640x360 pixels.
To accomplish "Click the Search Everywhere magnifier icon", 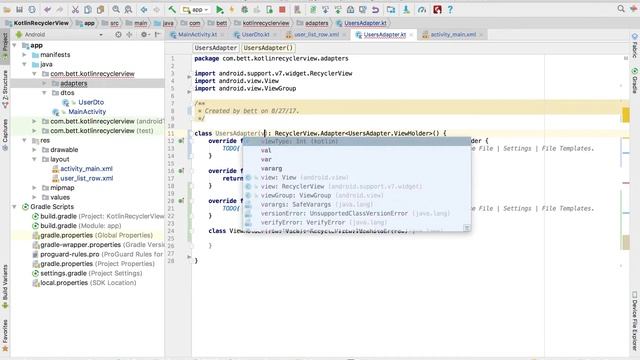I will point(621,9).
